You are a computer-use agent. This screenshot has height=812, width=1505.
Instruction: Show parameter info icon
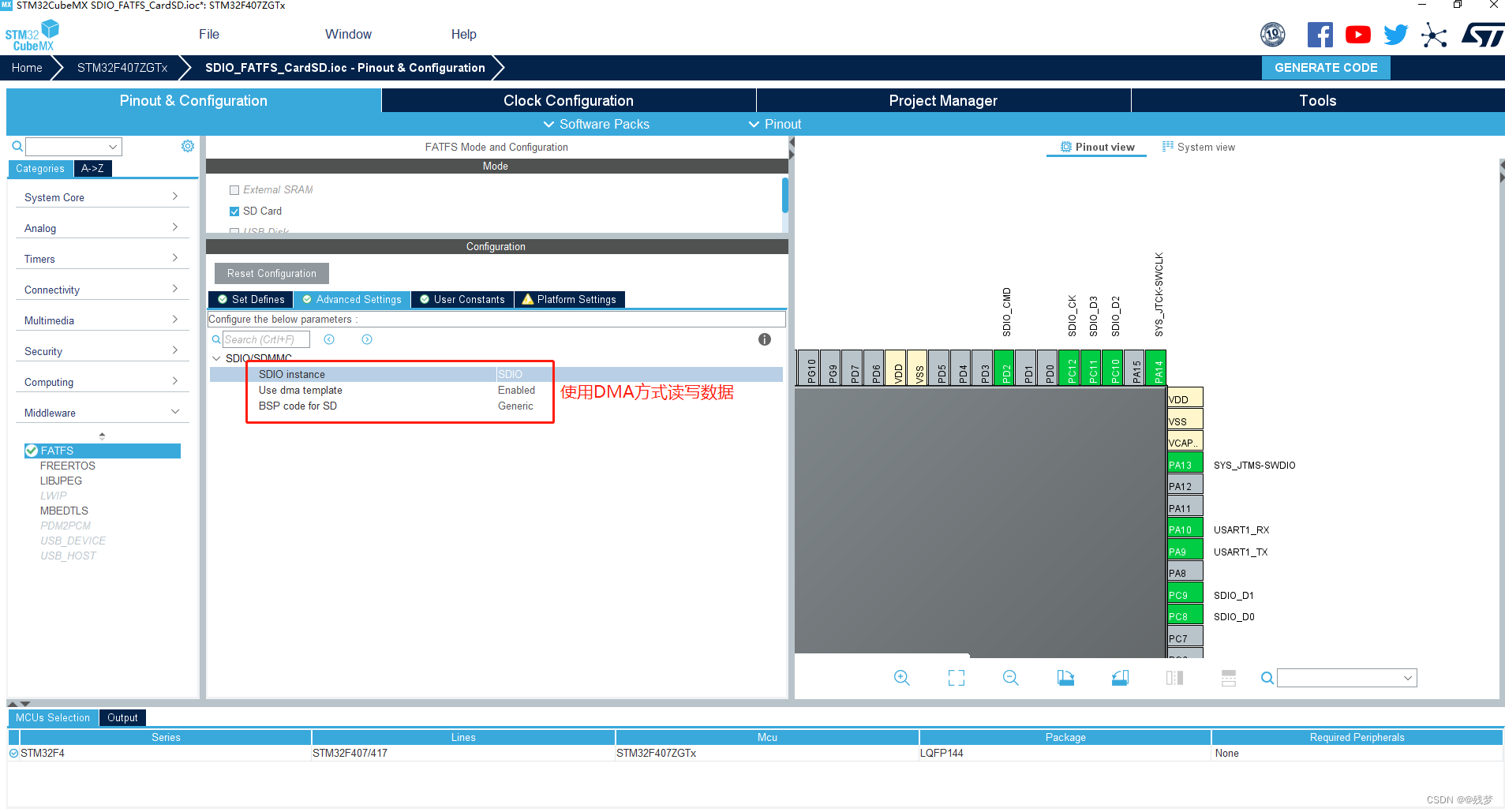(764, 339)
